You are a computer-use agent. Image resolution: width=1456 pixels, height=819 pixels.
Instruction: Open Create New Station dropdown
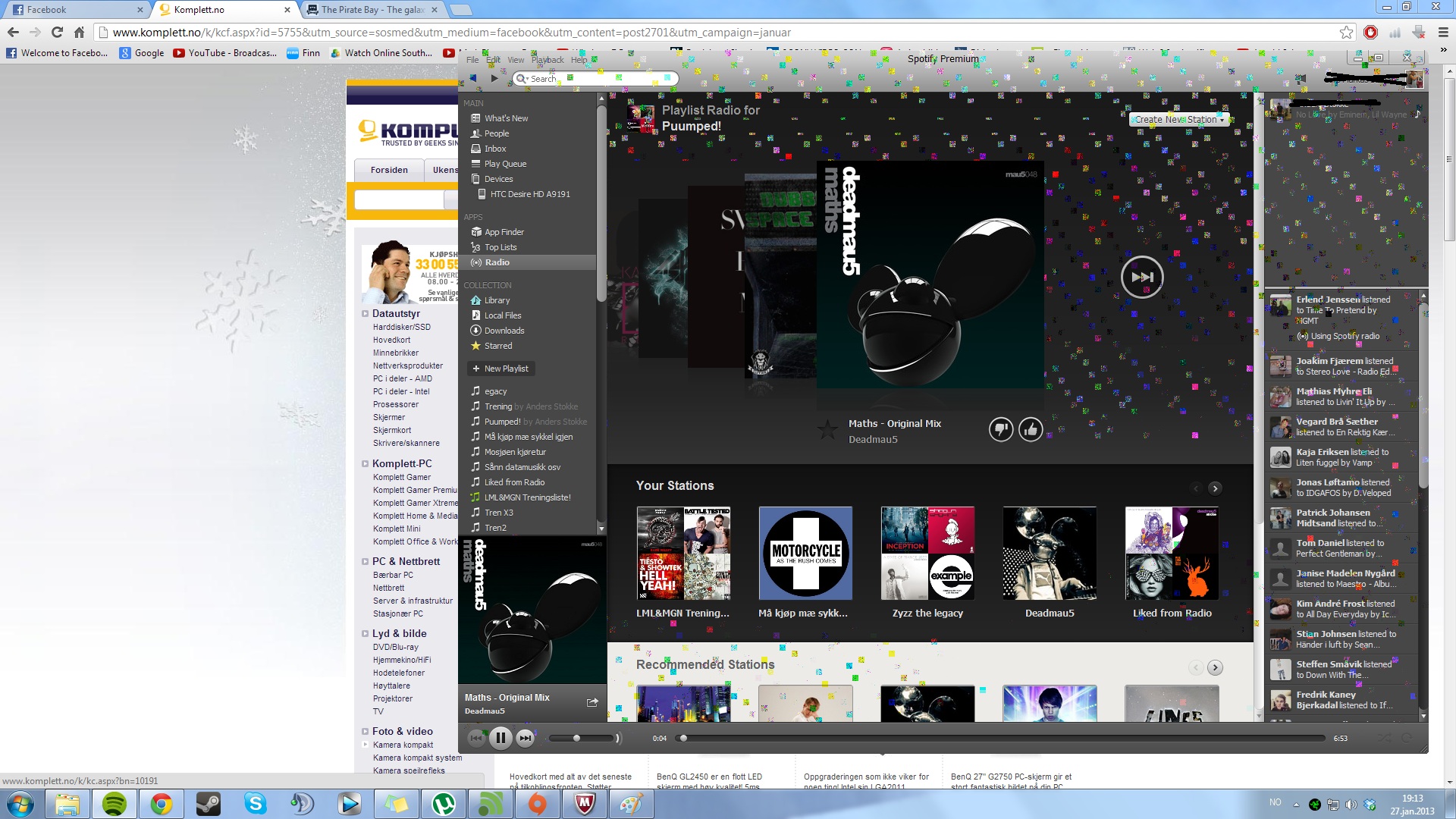point(1178,120)
